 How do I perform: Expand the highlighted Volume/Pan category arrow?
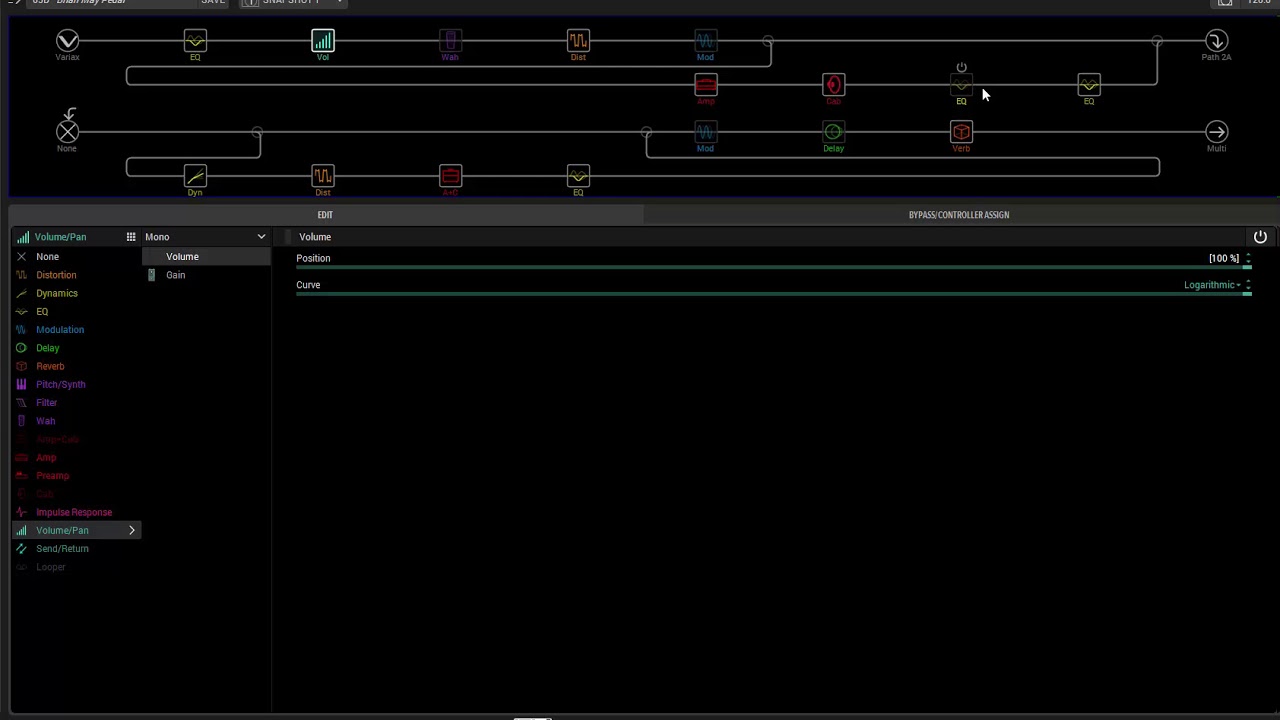tap(131, 531)
